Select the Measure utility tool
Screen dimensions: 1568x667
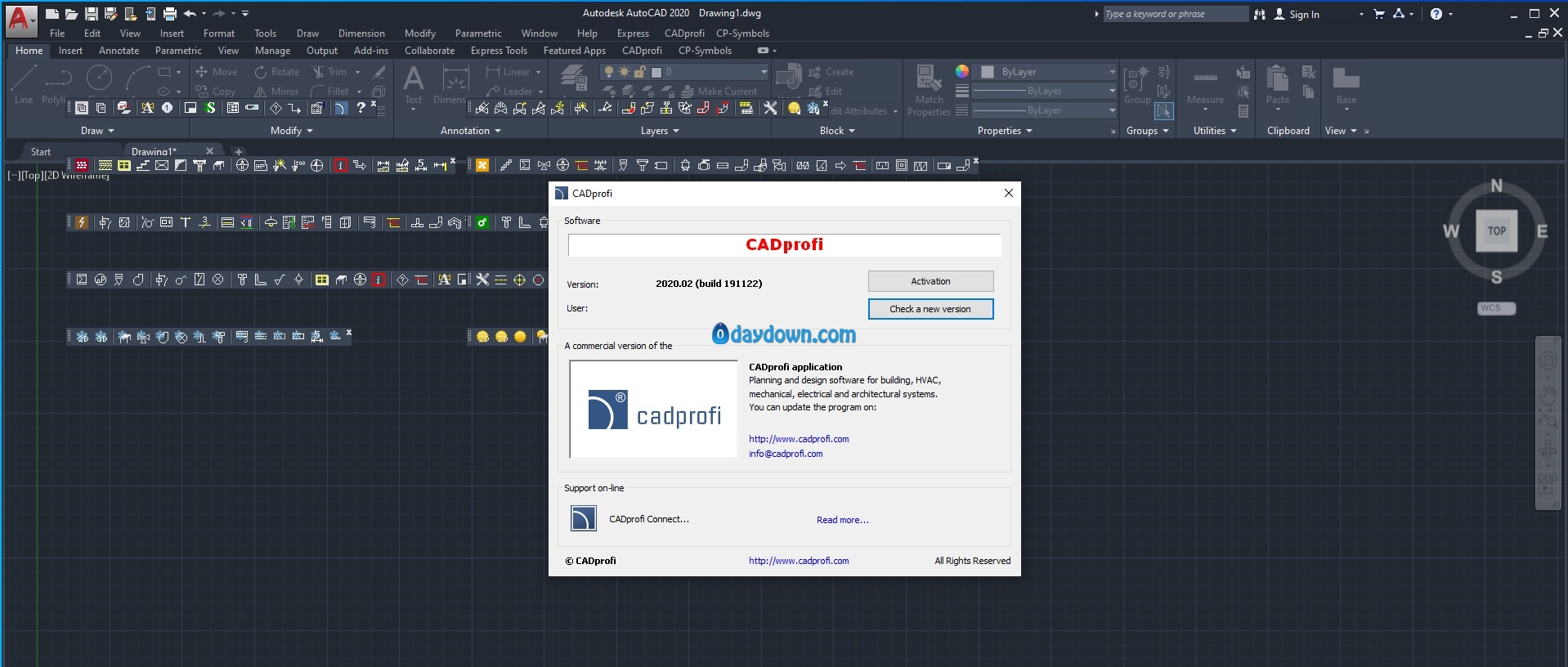1205,86
